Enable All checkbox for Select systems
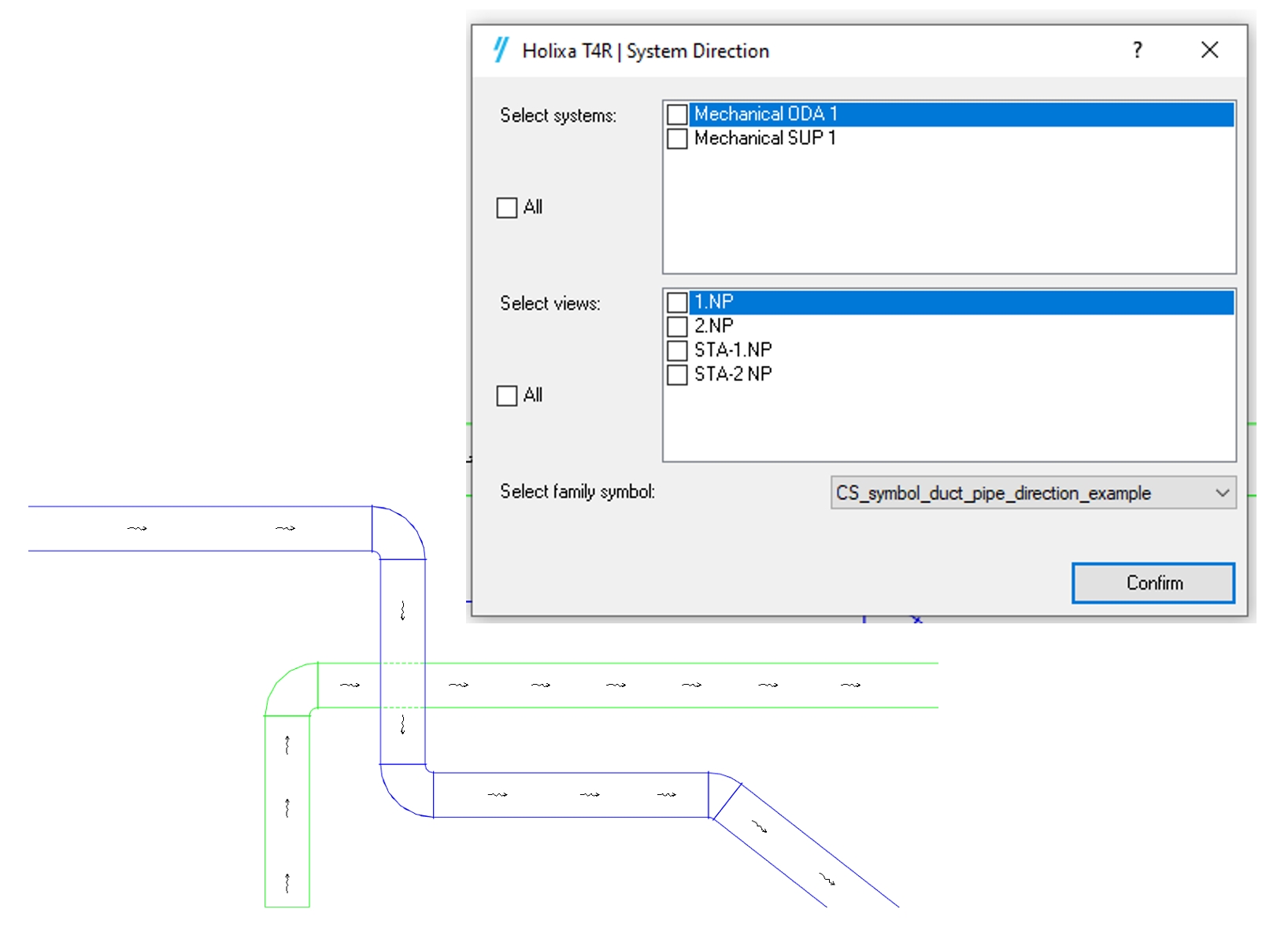This screenshot has height=935, width=1288. [x=507, y=208]
